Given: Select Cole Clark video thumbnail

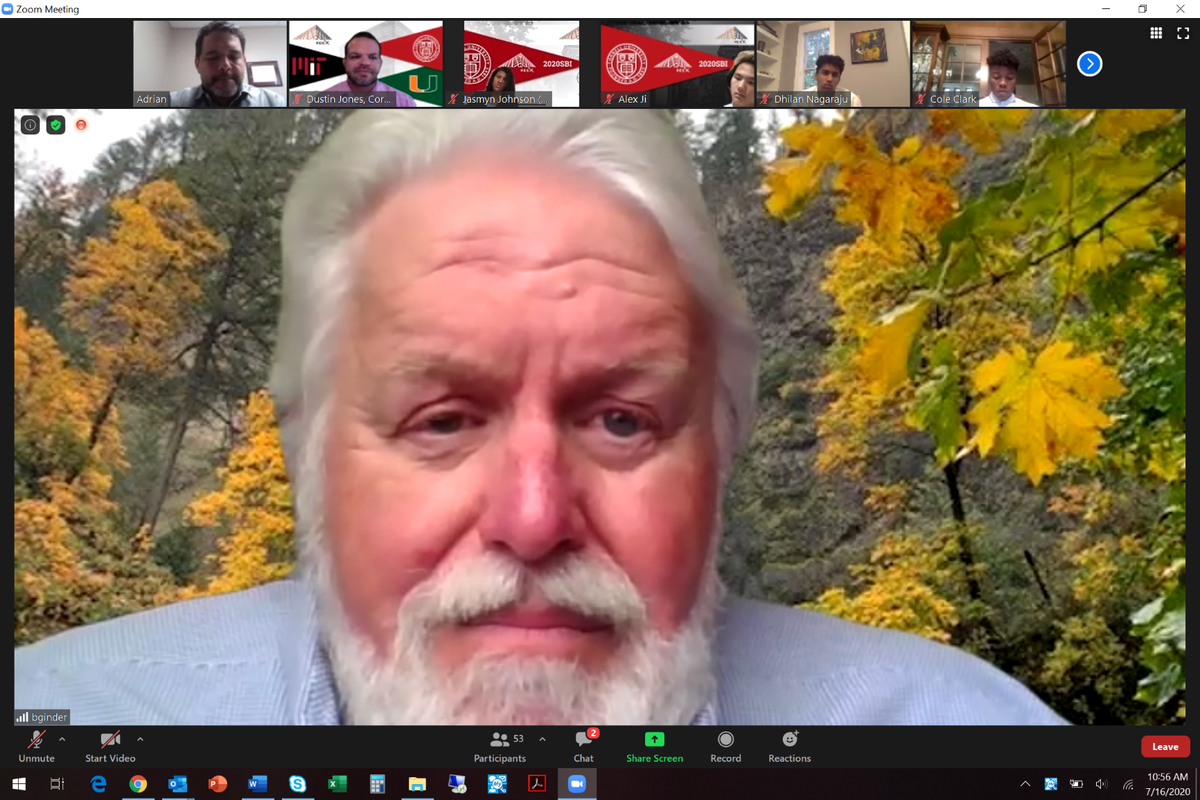Looking at the screenshot, I should tap(989, 64).
